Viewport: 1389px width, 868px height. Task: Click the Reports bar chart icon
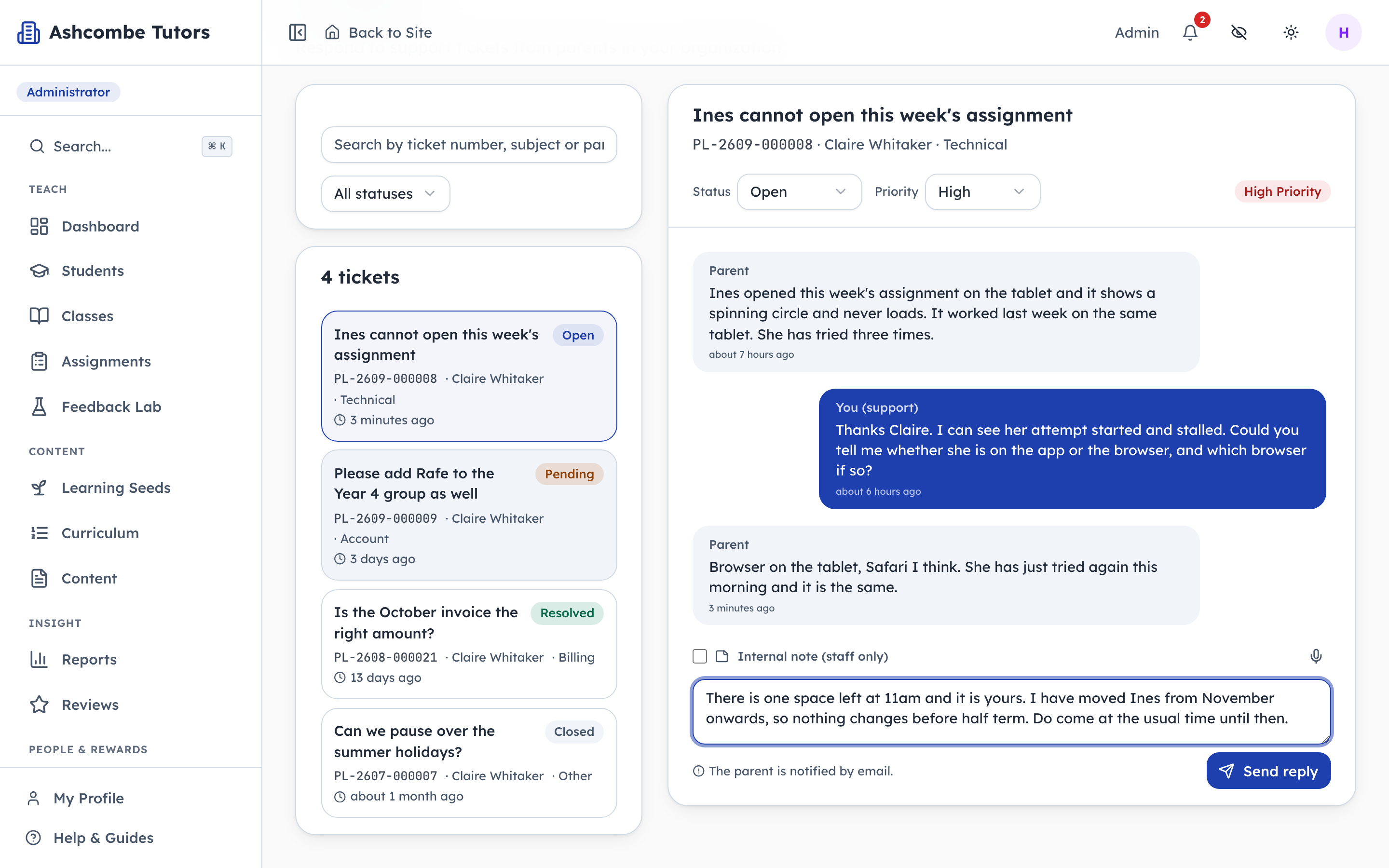[39, 659]
